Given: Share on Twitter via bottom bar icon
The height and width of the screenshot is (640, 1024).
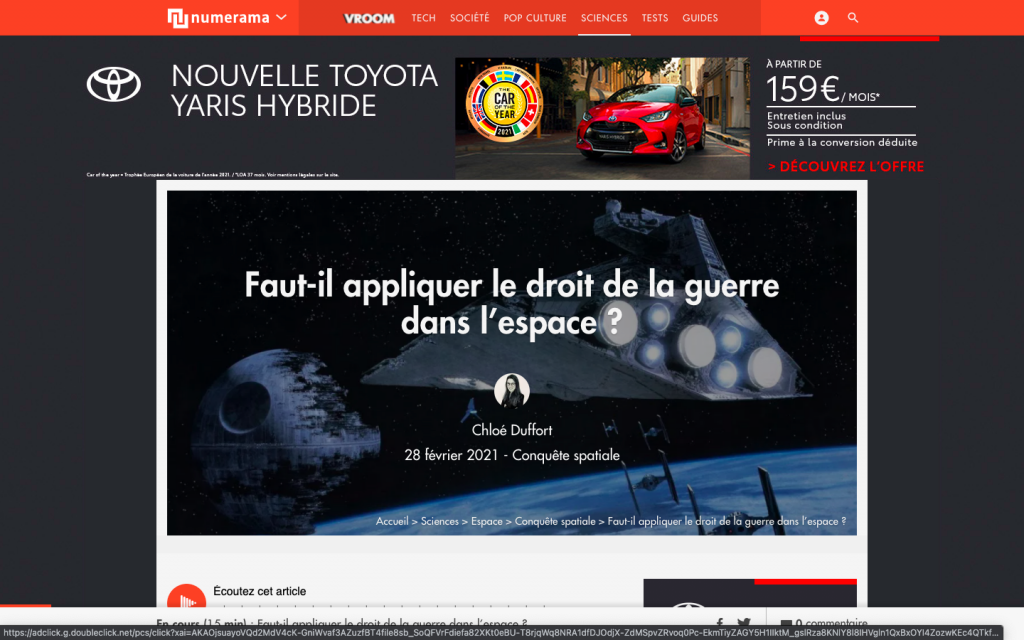Looking at the screenshot, I should pyautogui.click(x=744, y=623).
